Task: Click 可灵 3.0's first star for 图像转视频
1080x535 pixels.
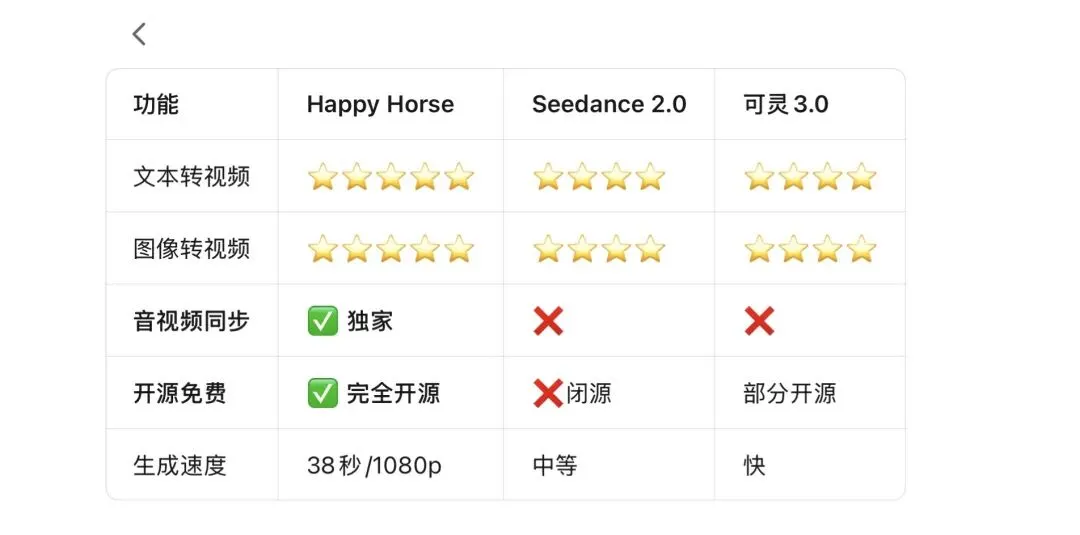Action: tap(759, 249)
